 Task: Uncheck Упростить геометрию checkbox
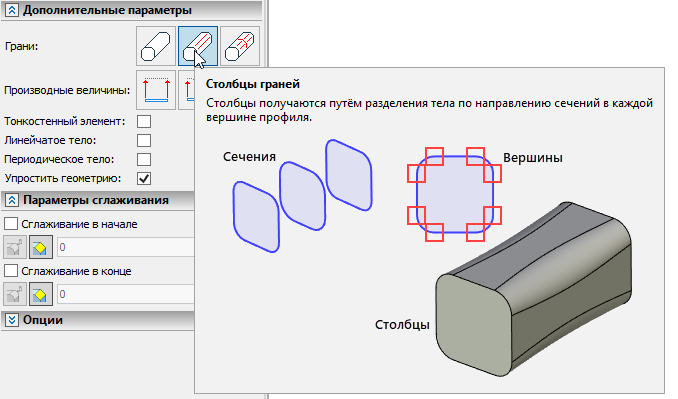pos(144,179)
